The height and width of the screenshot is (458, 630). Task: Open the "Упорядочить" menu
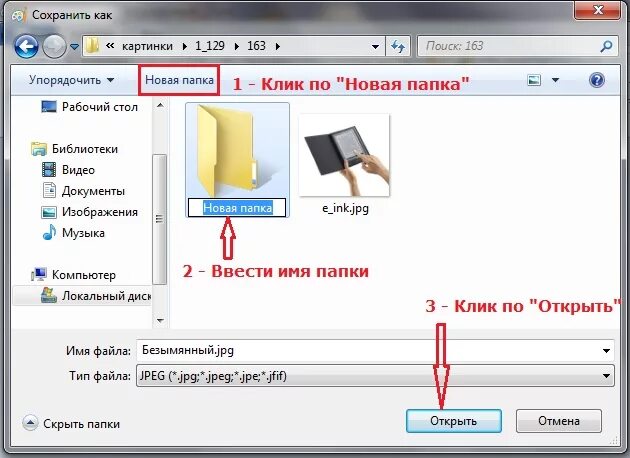71,80
